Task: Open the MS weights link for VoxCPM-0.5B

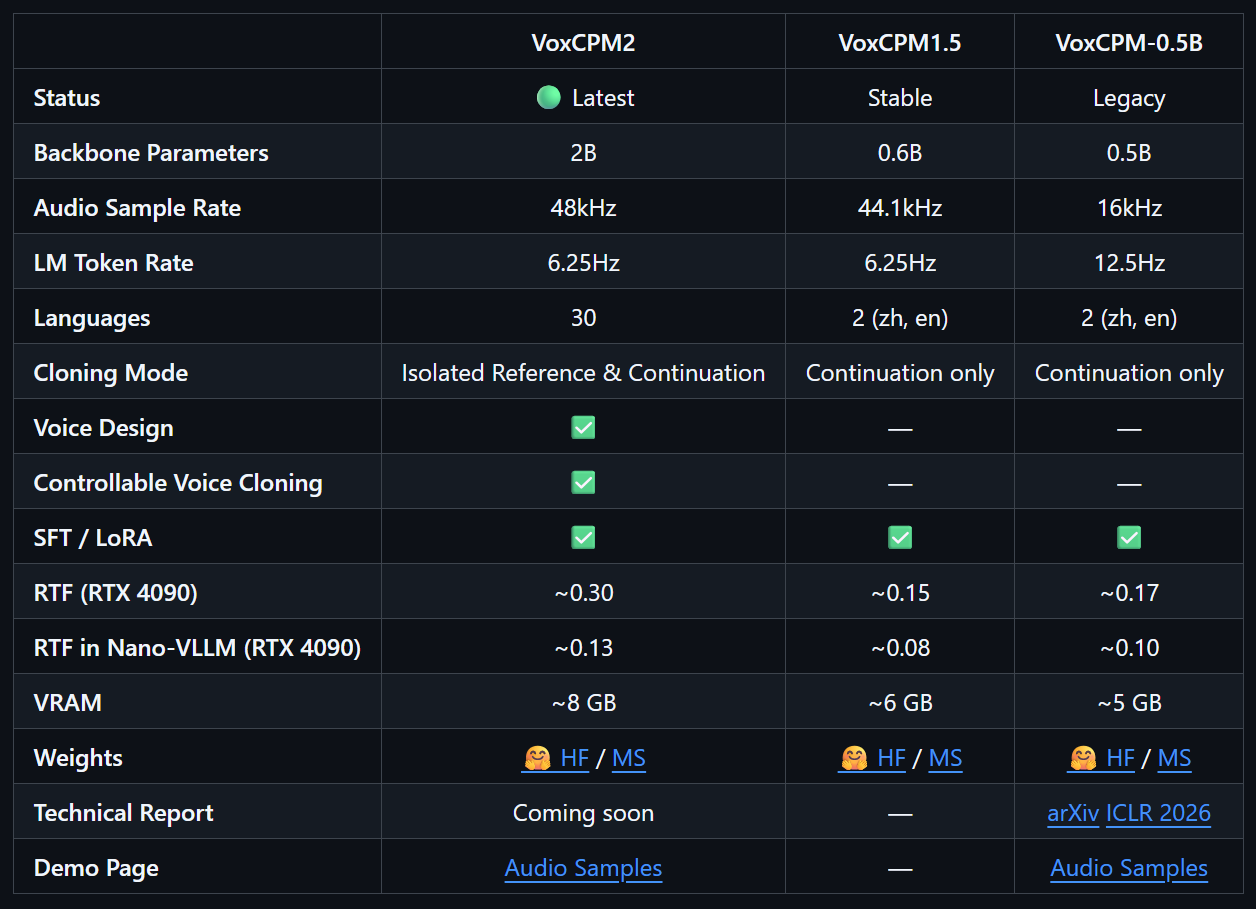Action: click(1174, 759)
